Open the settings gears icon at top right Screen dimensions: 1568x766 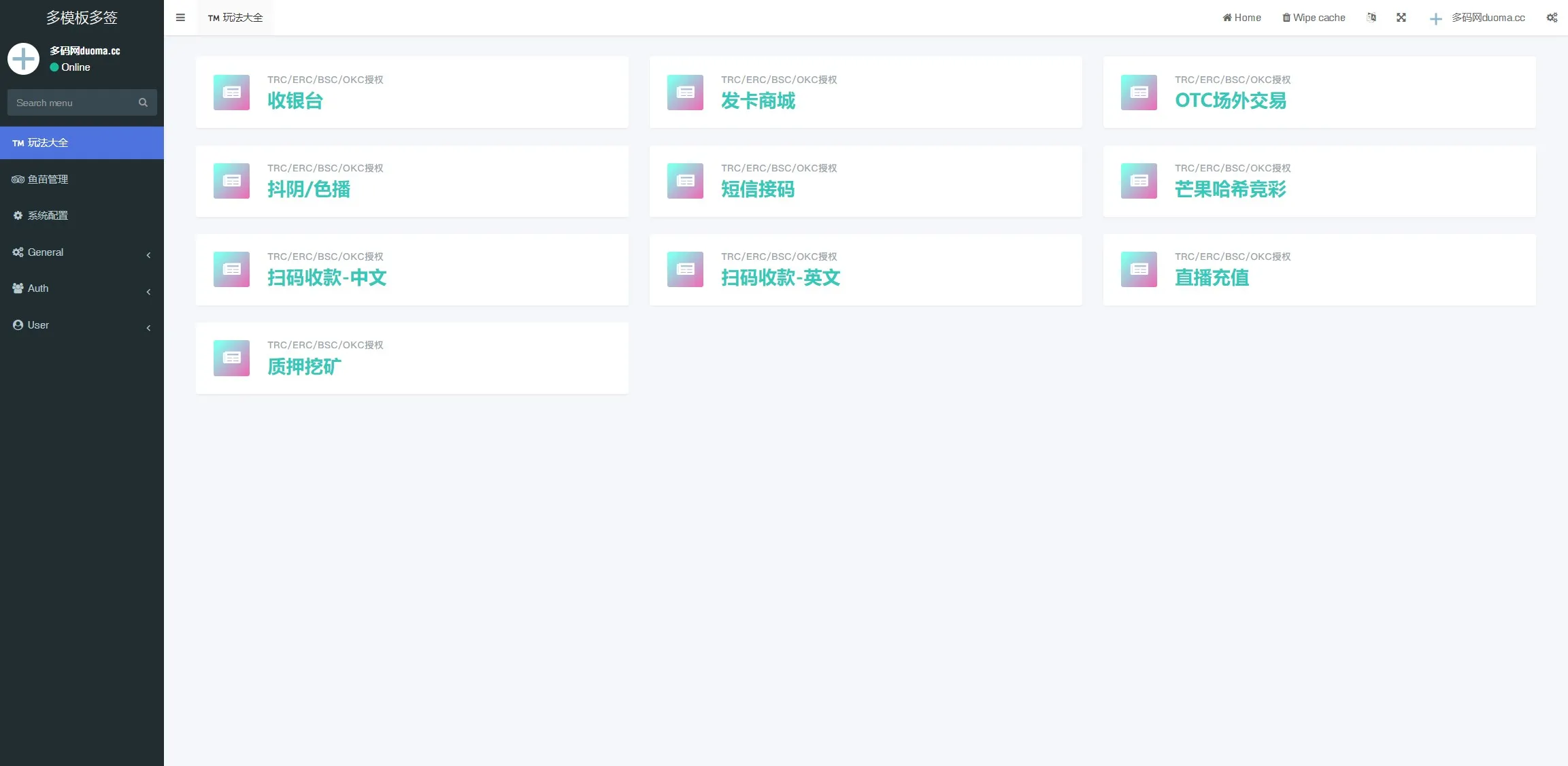(x=1552, y=18)
